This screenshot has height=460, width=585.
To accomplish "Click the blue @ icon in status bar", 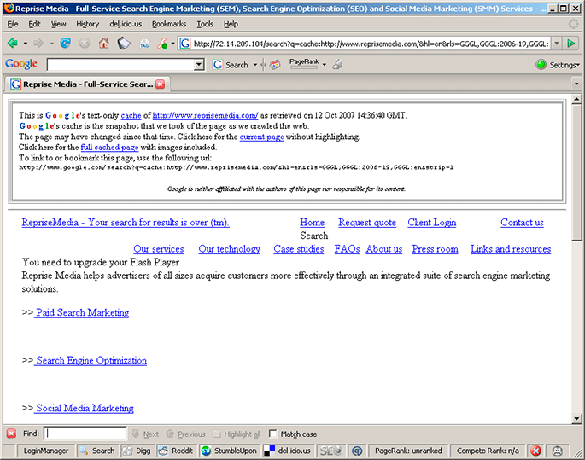I will tap(357, 451).
